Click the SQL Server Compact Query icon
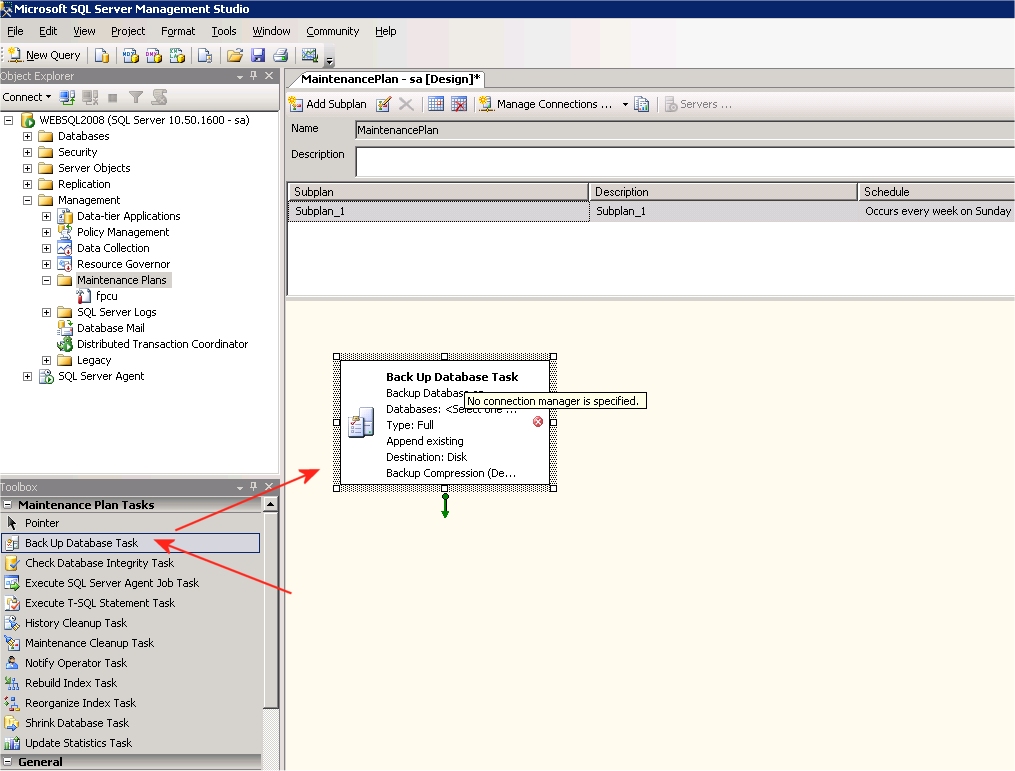Image resolution: width=1015 pixels, height=771 pixels. click(x=205, y=56)
